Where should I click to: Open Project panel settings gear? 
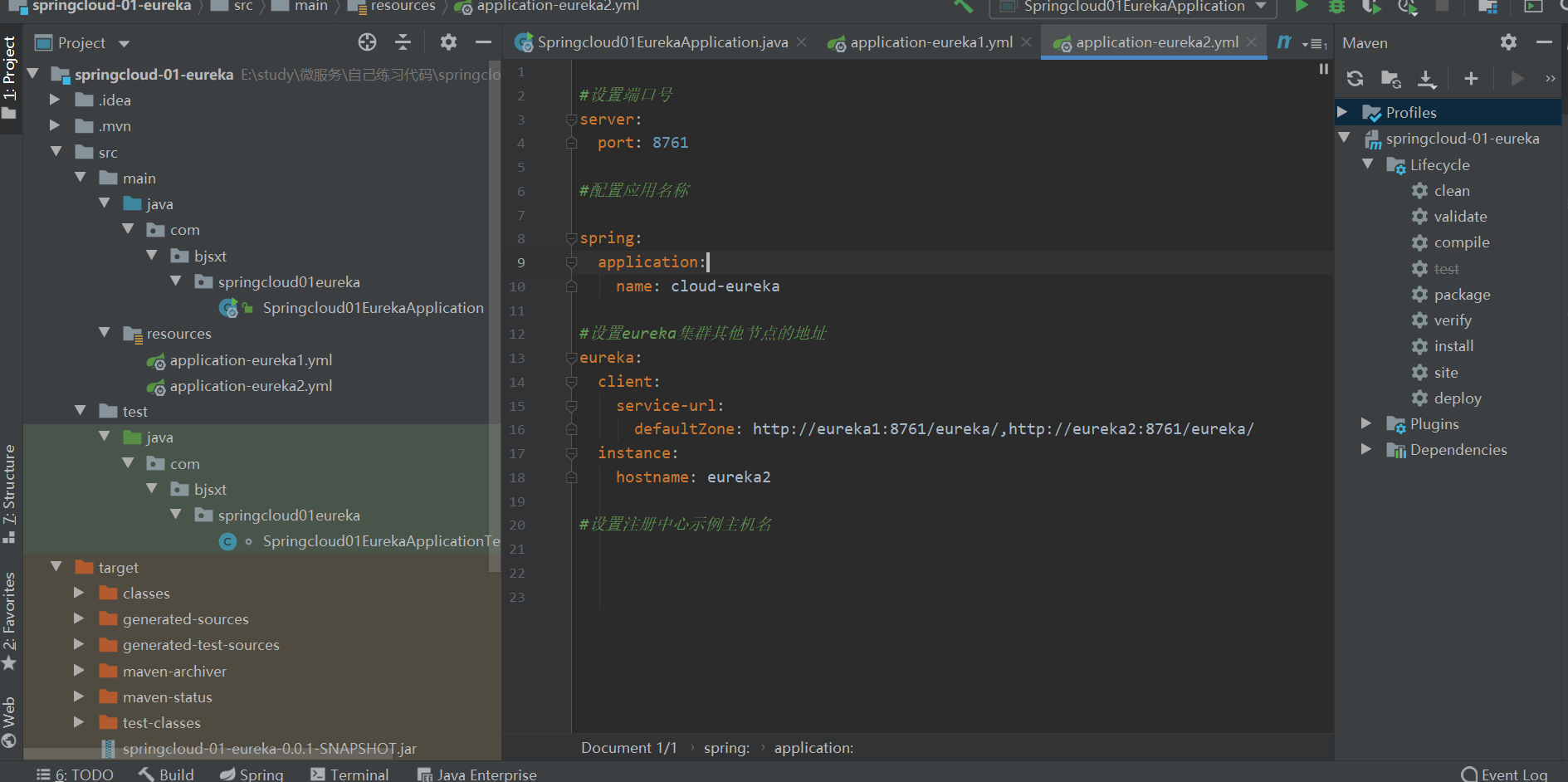tap(448, 42)
